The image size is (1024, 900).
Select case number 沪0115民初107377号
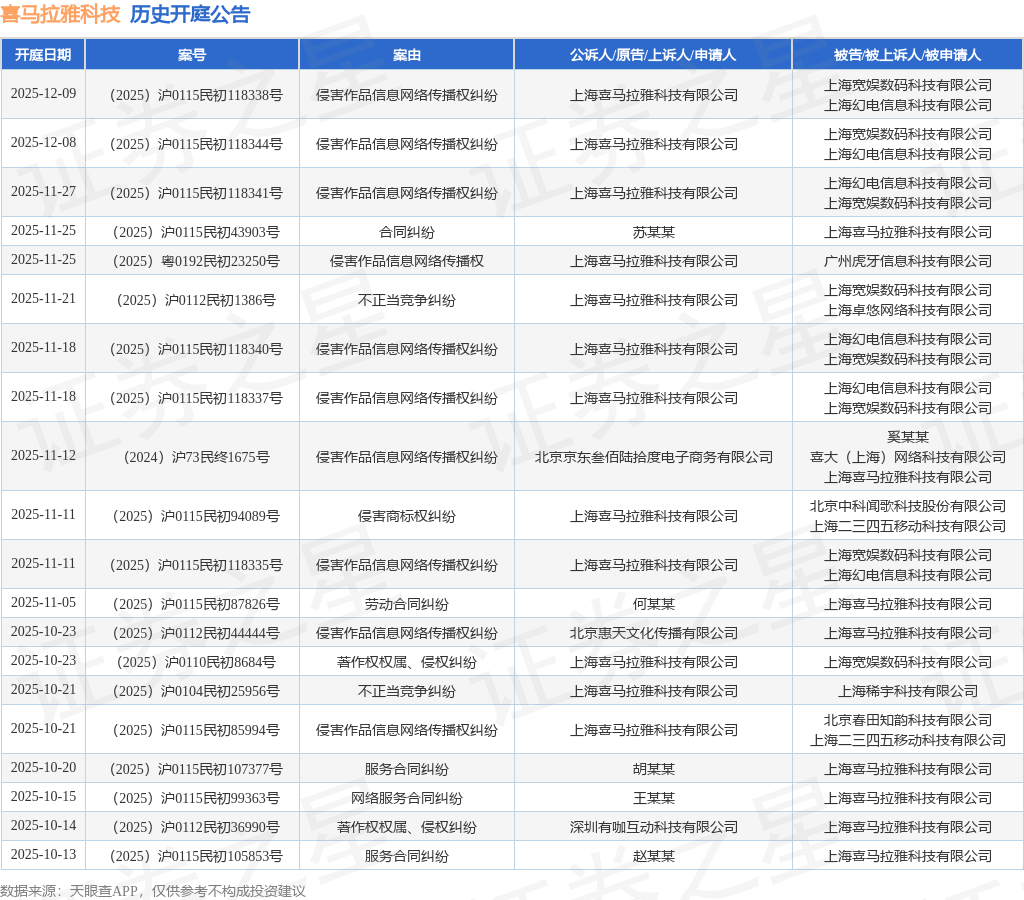coord(196,769)
